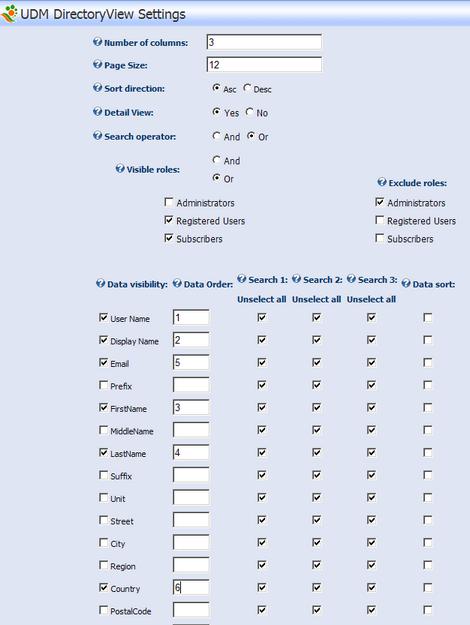Click the Email data order field

point(191,362)
